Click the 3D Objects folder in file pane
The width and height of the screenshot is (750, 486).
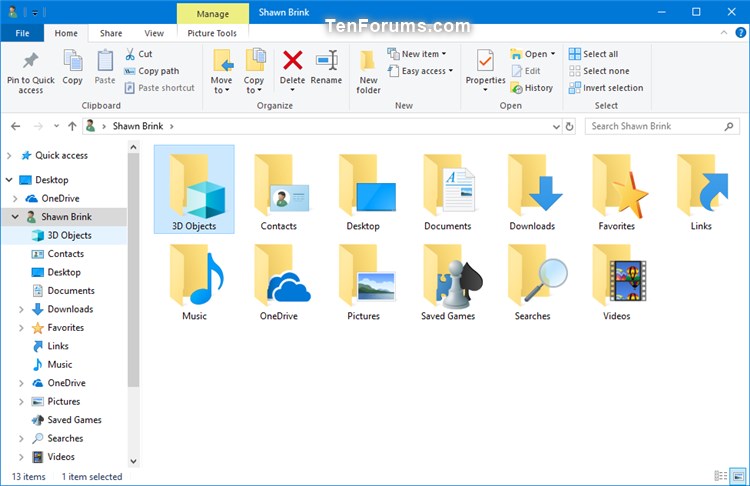pos(194,190)
